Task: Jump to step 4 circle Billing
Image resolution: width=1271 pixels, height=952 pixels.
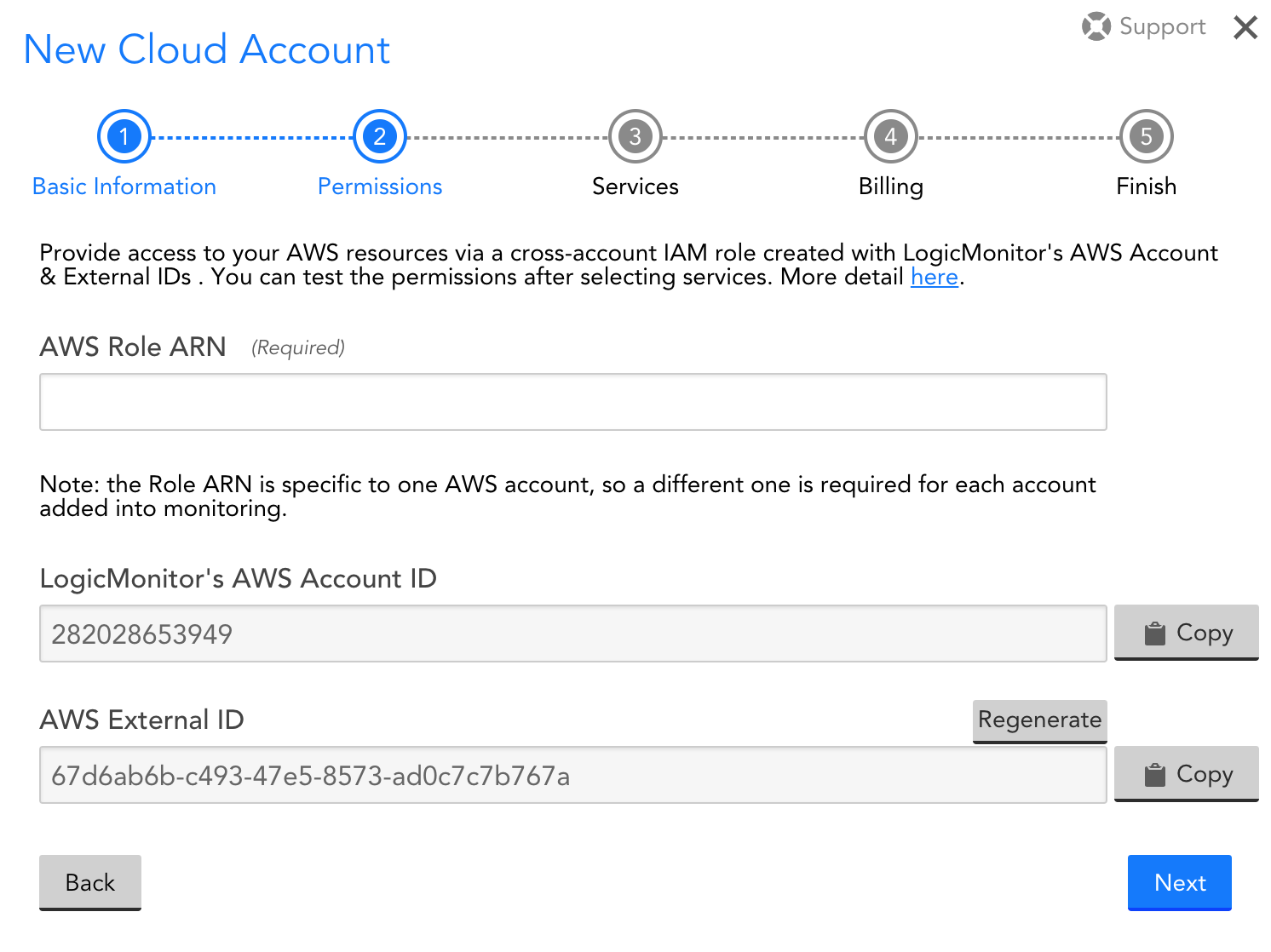Action: pos(891,136)
